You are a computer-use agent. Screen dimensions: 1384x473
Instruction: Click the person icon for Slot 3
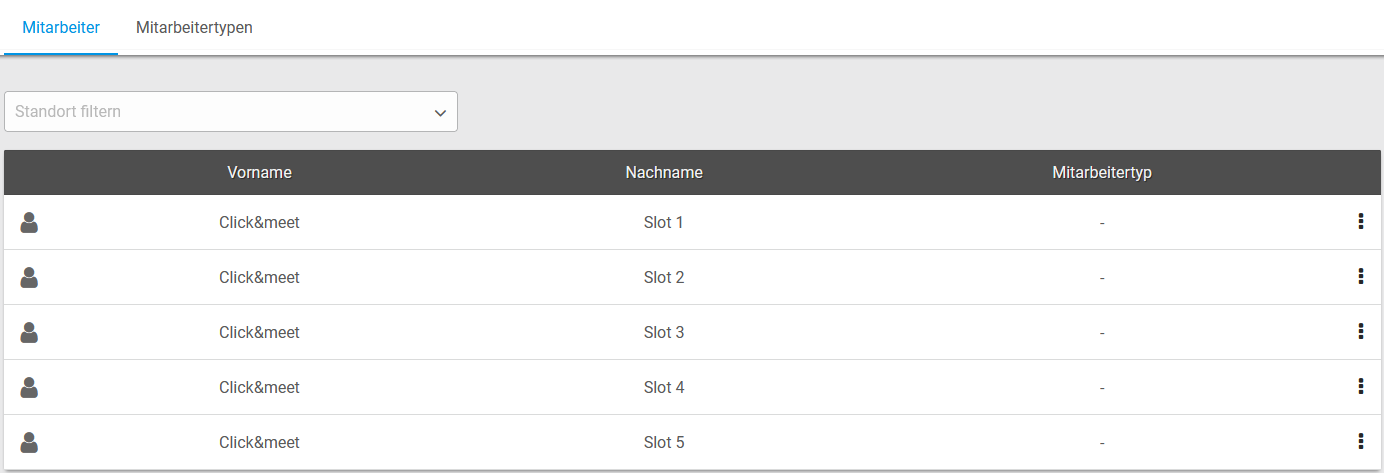pyautogui.click(x=29, y=333)
